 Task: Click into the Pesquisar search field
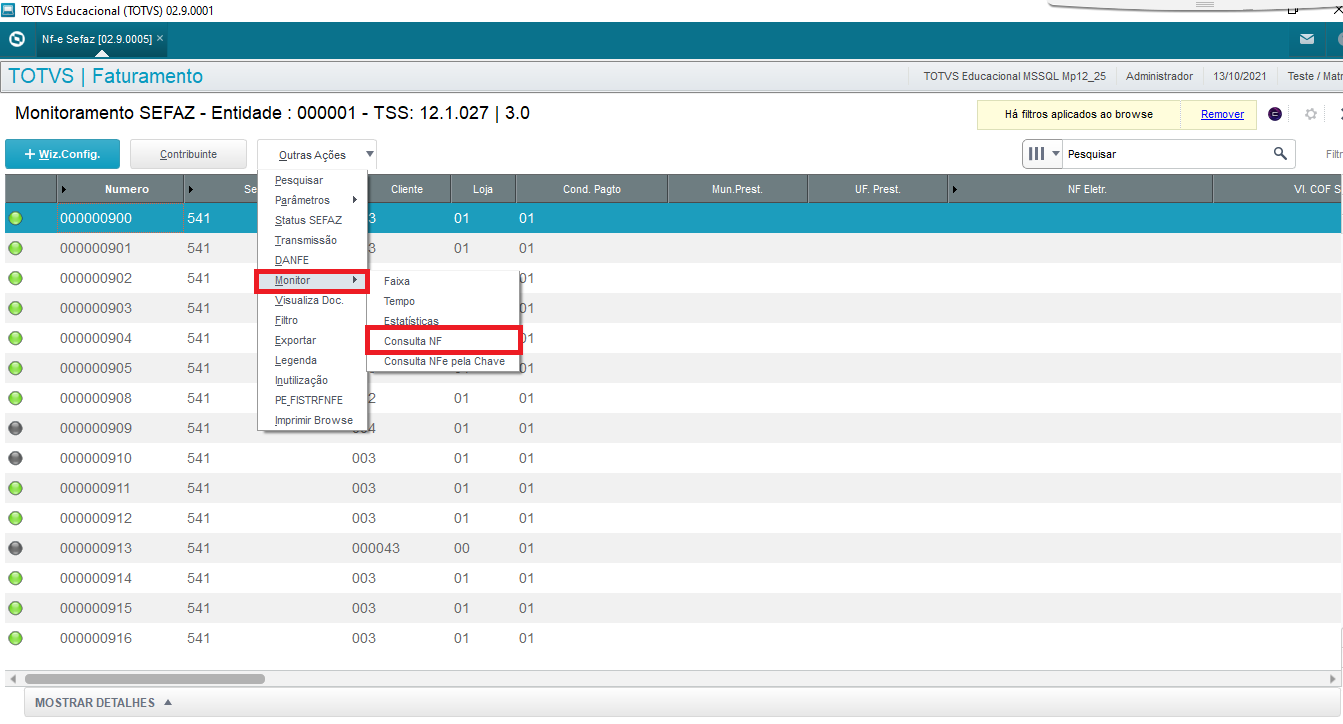1165,154
